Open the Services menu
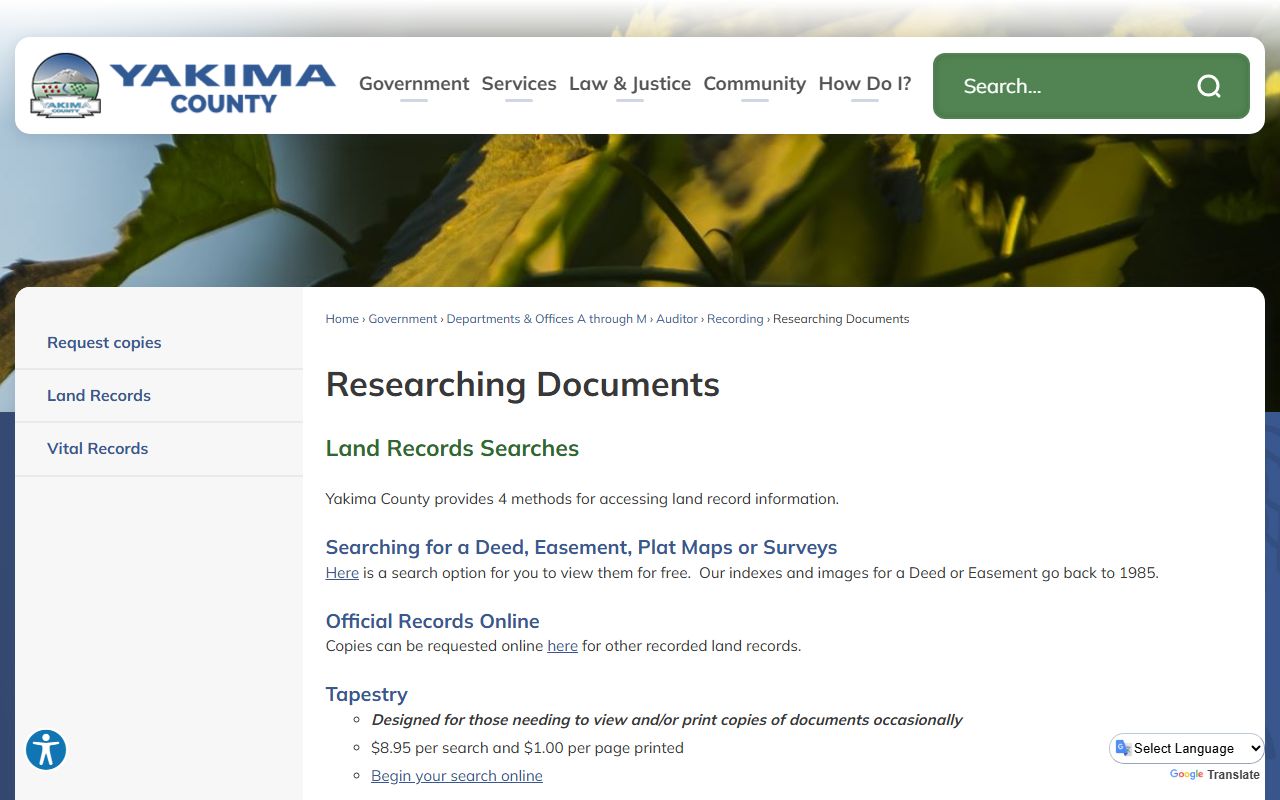 (x=519, y=84)
